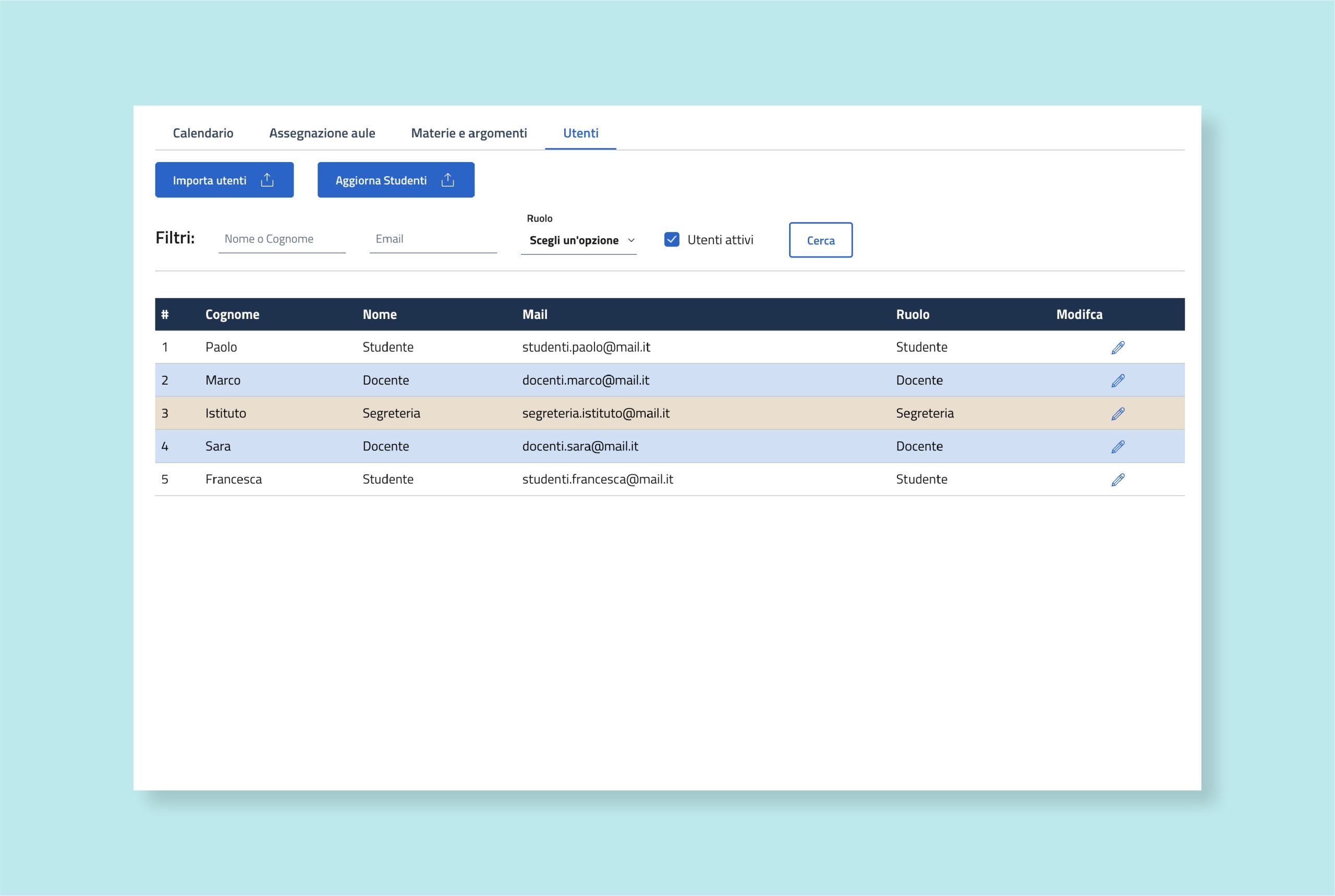Click the edit pencil for Sara's row
The height and width of the screenshot is (896, 1335).
pyautogui.click(x=1118, y=447)
